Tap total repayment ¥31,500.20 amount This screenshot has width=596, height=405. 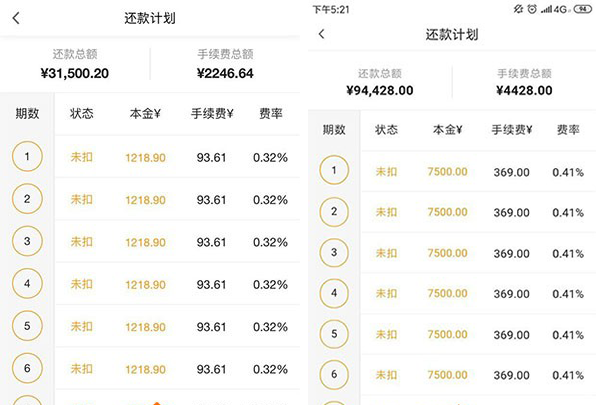click(74, 73)
